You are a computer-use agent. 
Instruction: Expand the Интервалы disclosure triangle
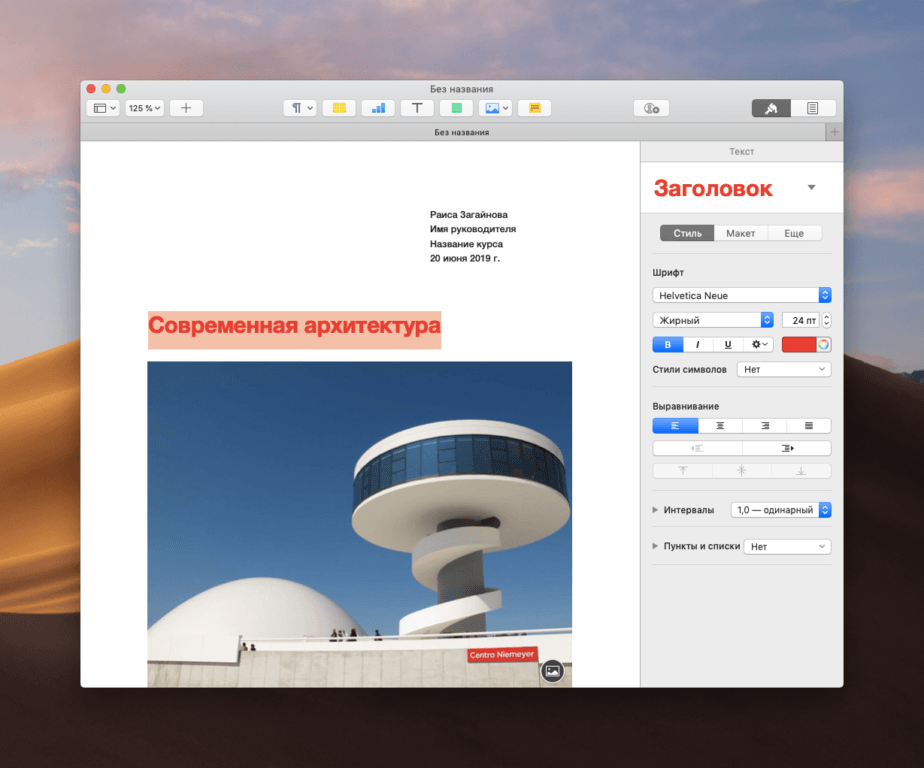(x=655, y=510)
